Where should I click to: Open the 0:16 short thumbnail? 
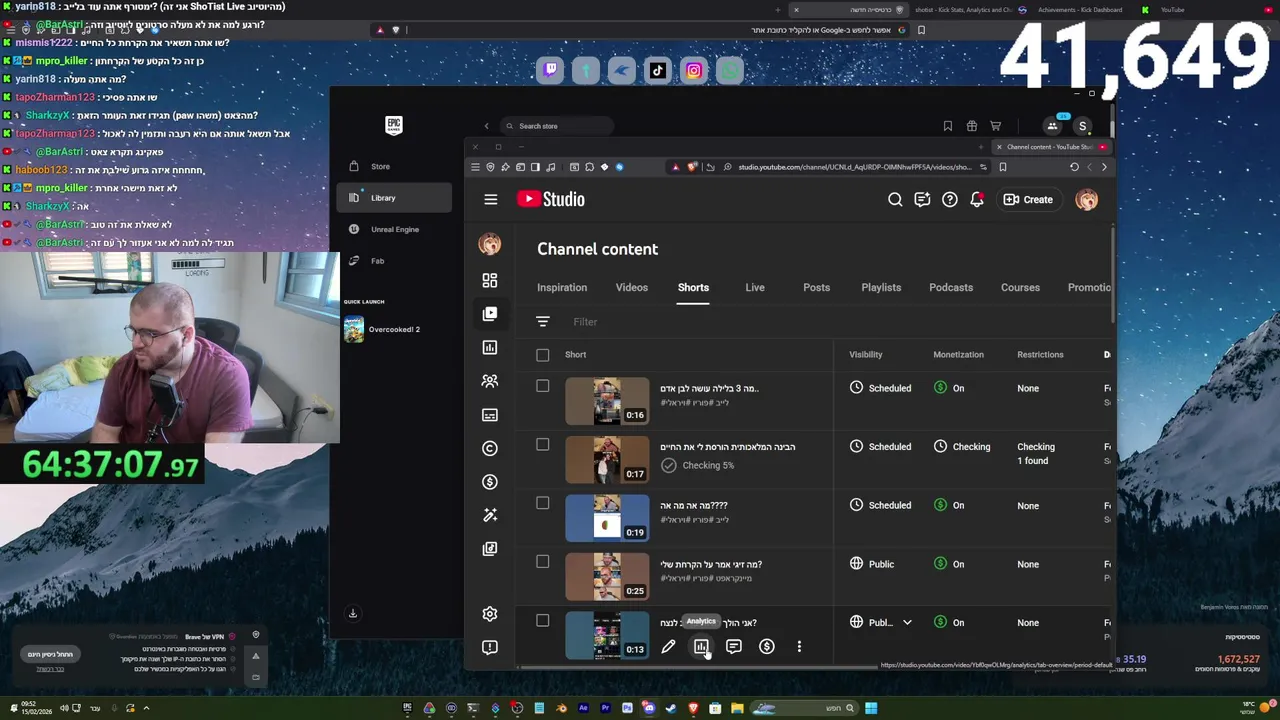607,401
